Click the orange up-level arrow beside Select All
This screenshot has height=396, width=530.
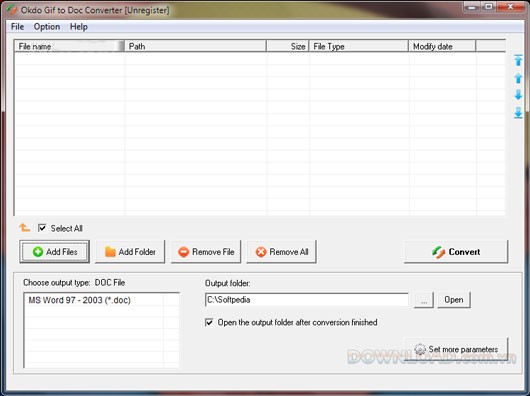24,228
